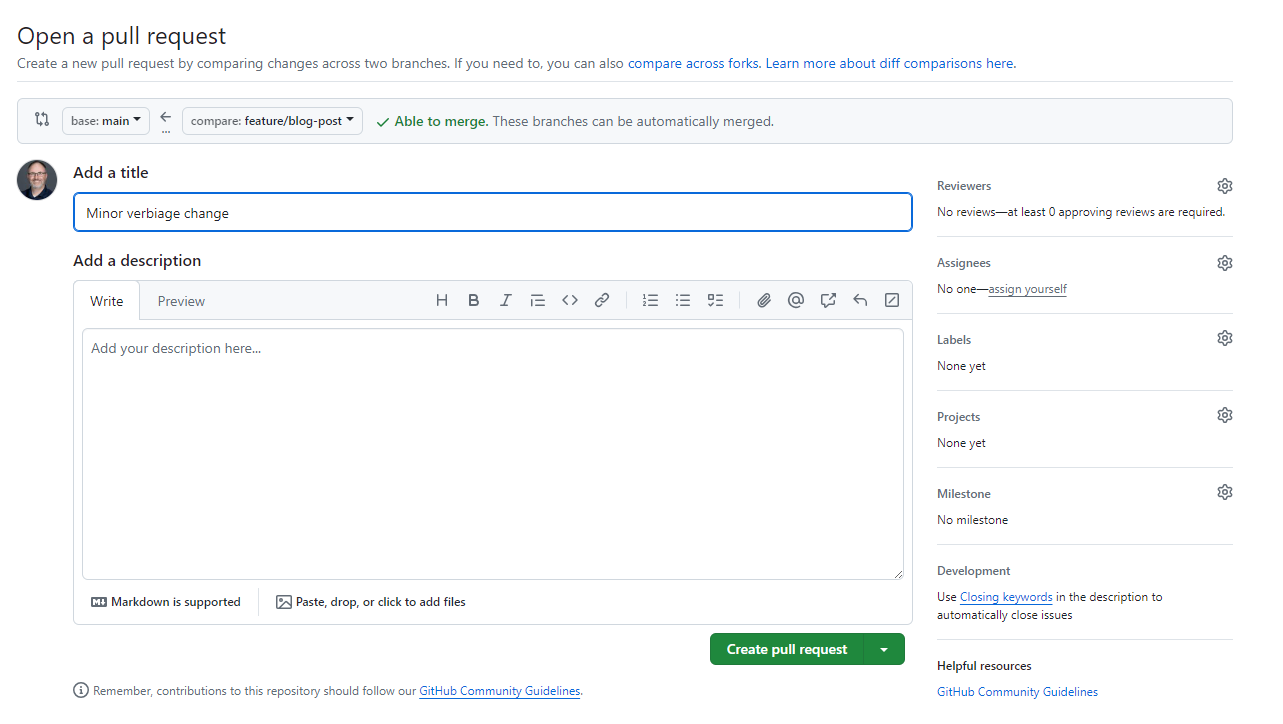Apply heading formatting in the description toolbar
The width and height of the screenshot is (1283, 724).
pos(441,299)
